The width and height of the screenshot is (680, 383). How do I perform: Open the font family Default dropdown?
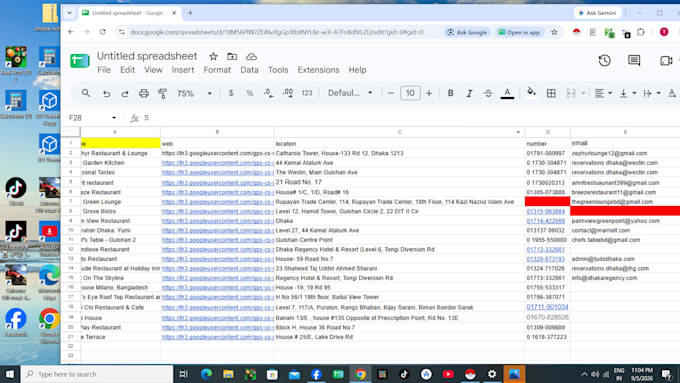click(x=350, y=93)
